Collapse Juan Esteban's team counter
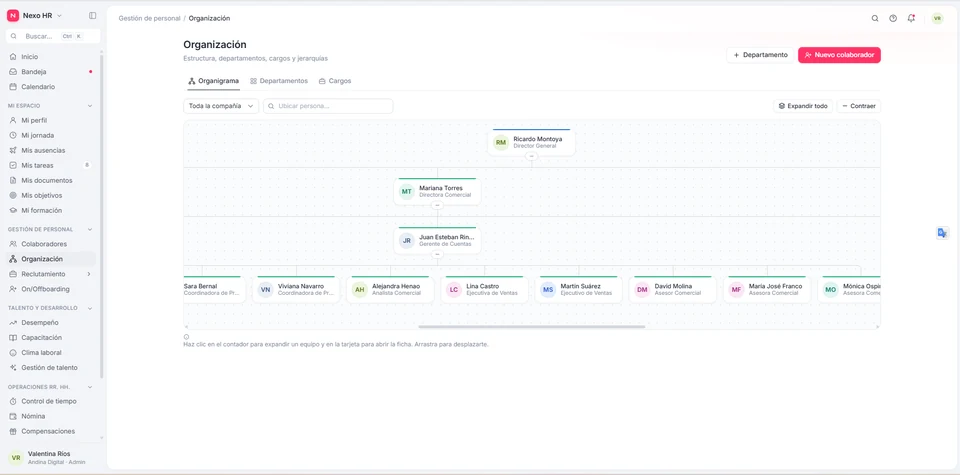Viewport: 960px width, 475px height. coord(437,254)
